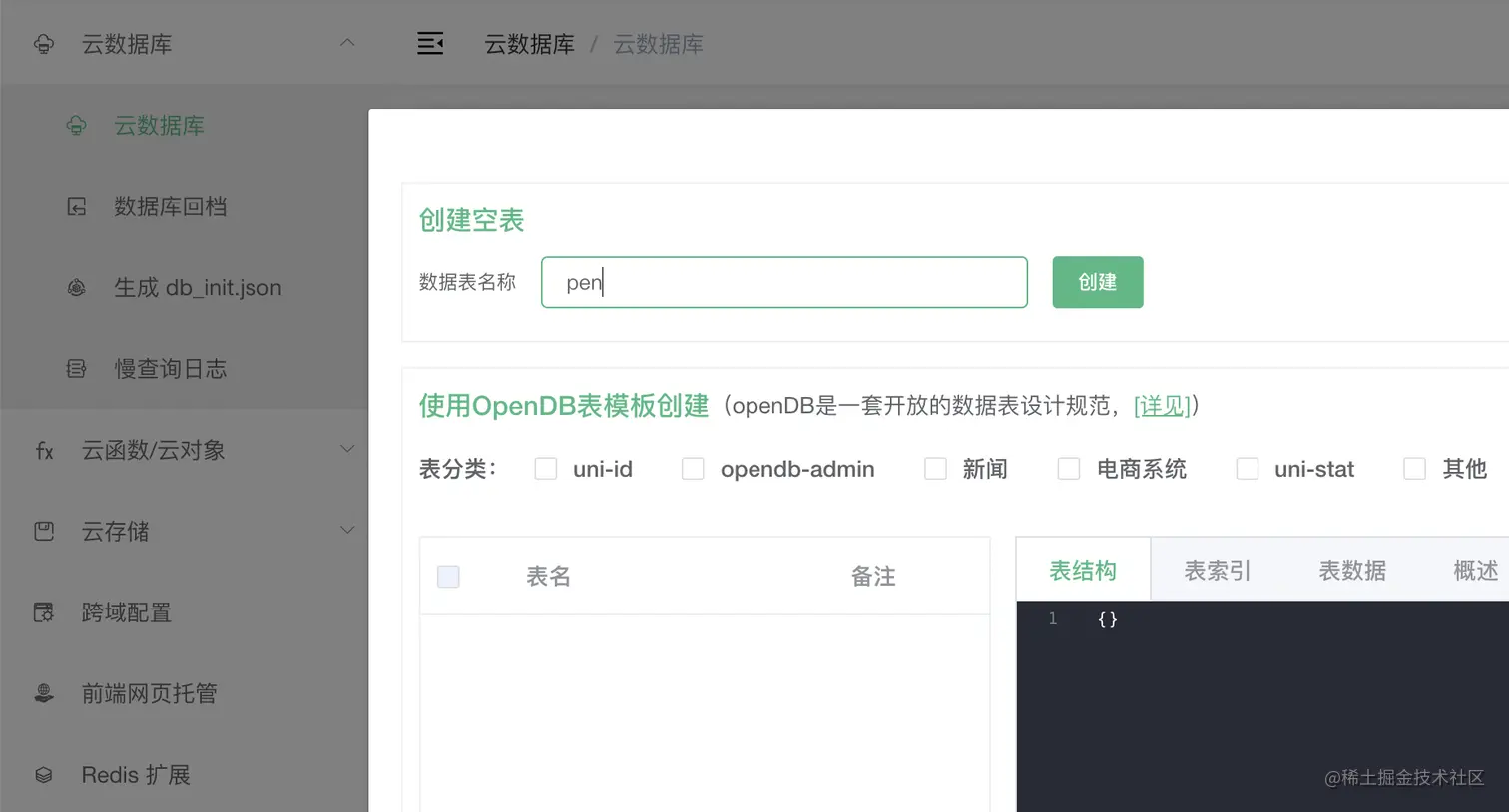Toggle the sidebar collapse hamburger icon
Image resolution: width=1509 pixels, height=812 pixels.
(x=430, y=44)
